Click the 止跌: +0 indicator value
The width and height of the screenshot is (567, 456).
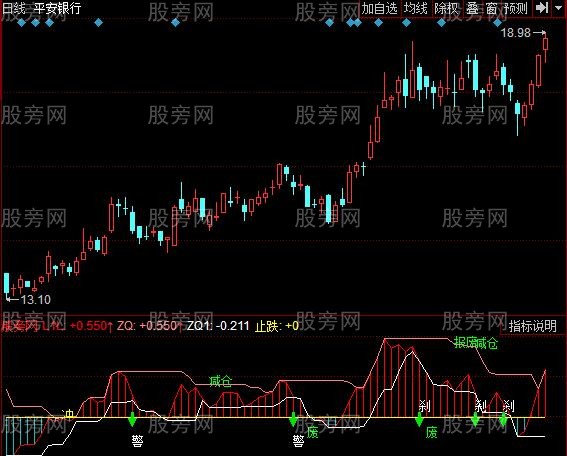[x=277, y=326]
